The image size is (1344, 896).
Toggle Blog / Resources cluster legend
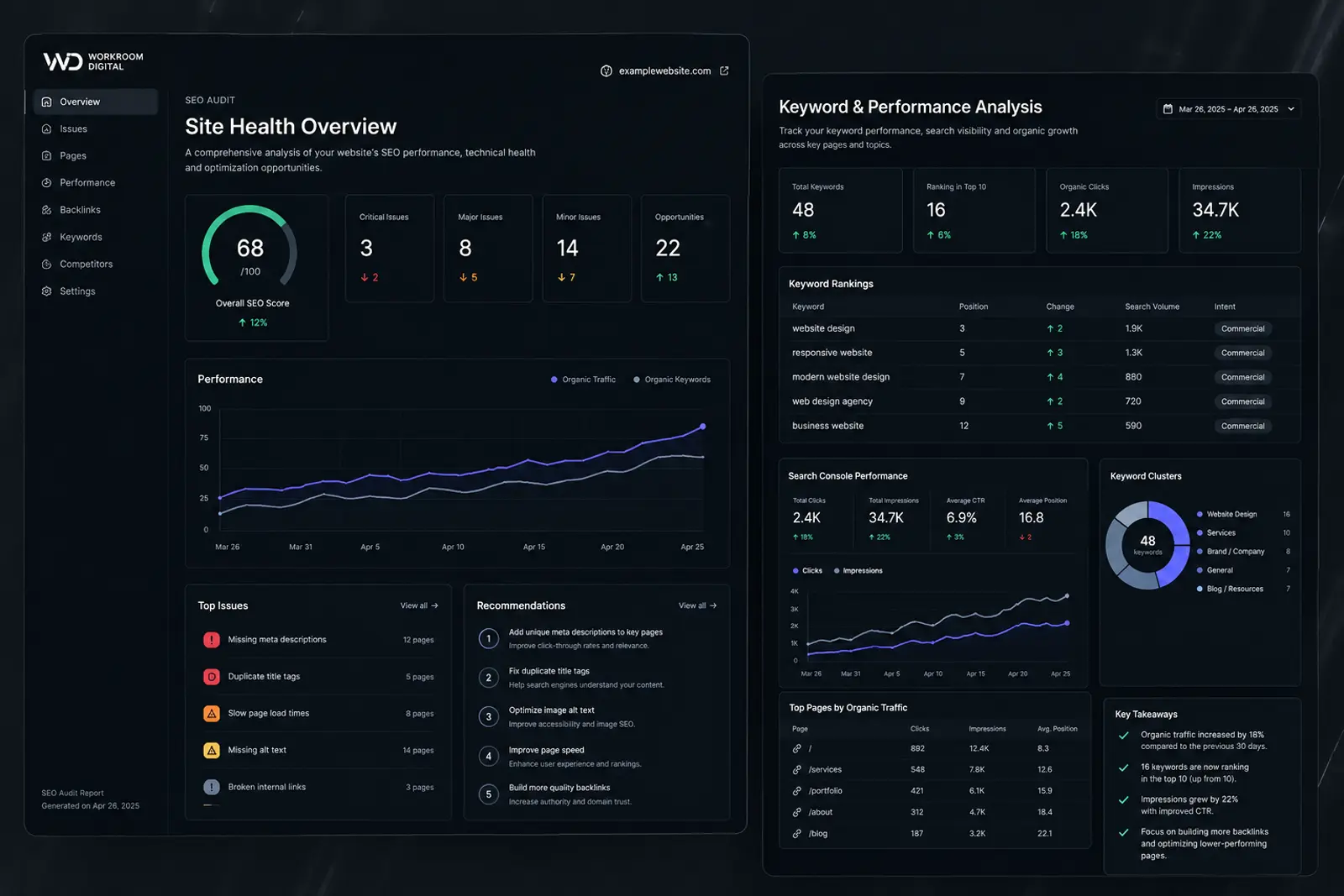pos(1230,589)
